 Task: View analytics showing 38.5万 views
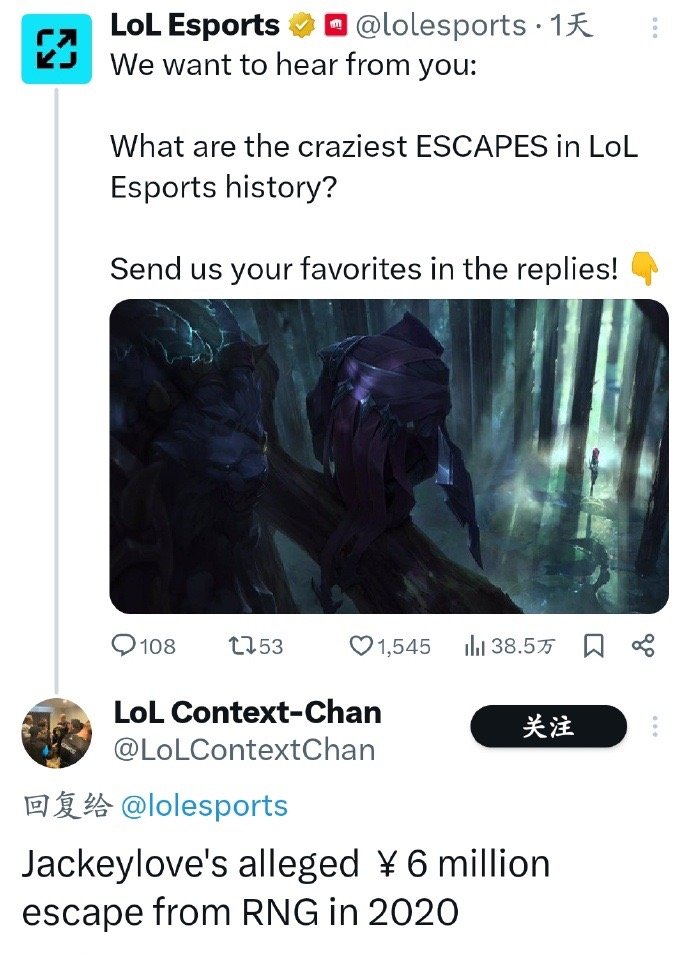point(509,646)
